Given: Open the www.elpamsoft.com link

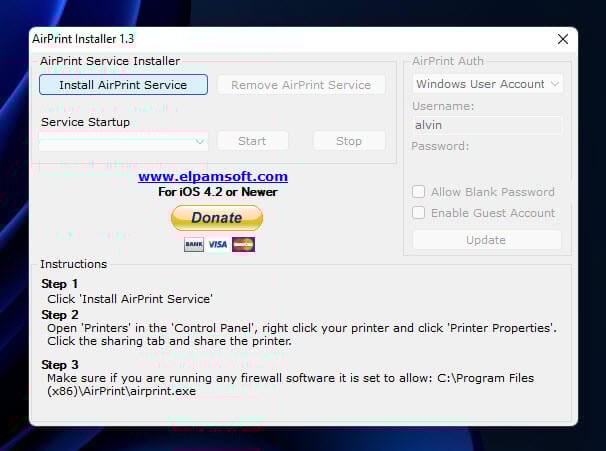Looking at the screenshot, I should coord(213,176).
